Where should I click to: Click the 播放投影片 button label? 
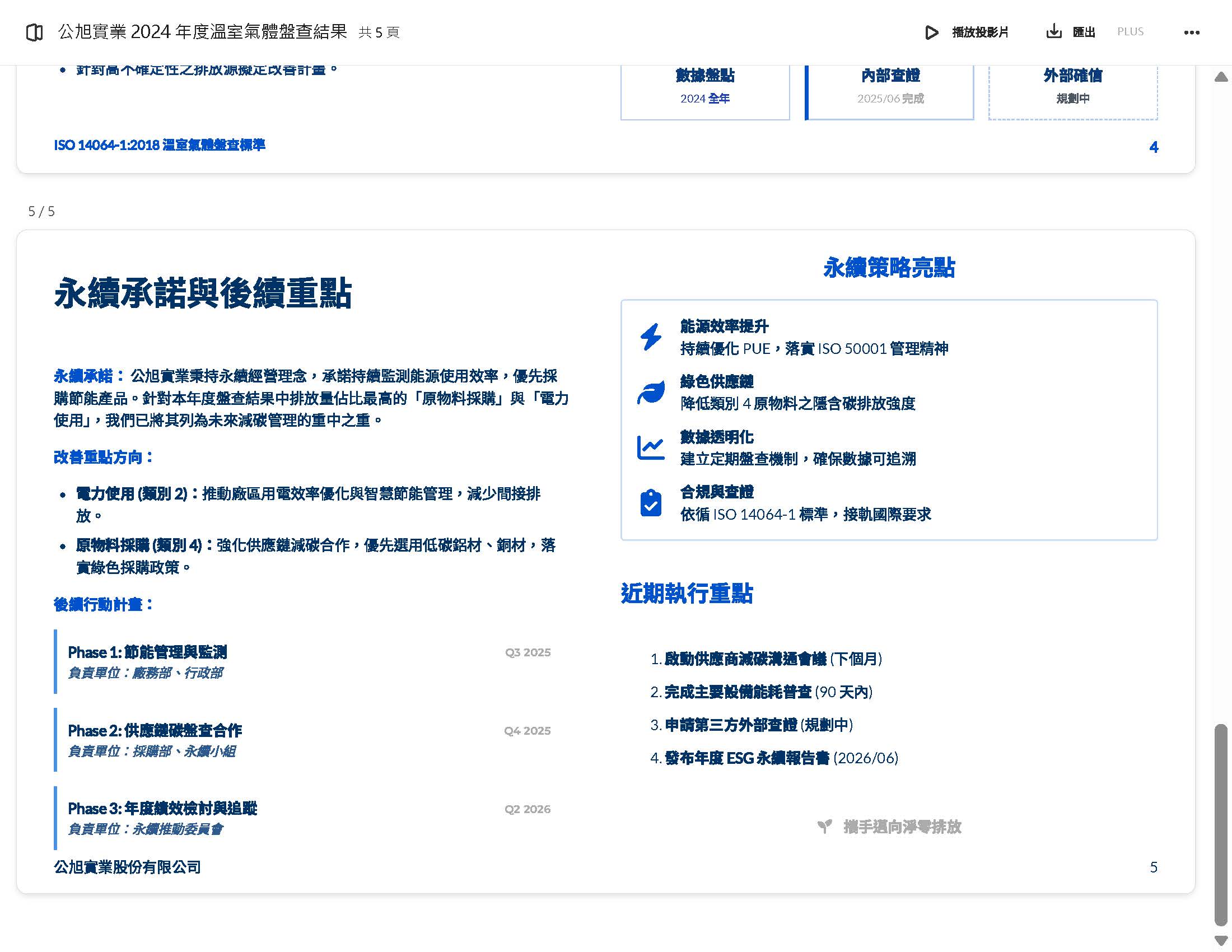coord(980,32)
